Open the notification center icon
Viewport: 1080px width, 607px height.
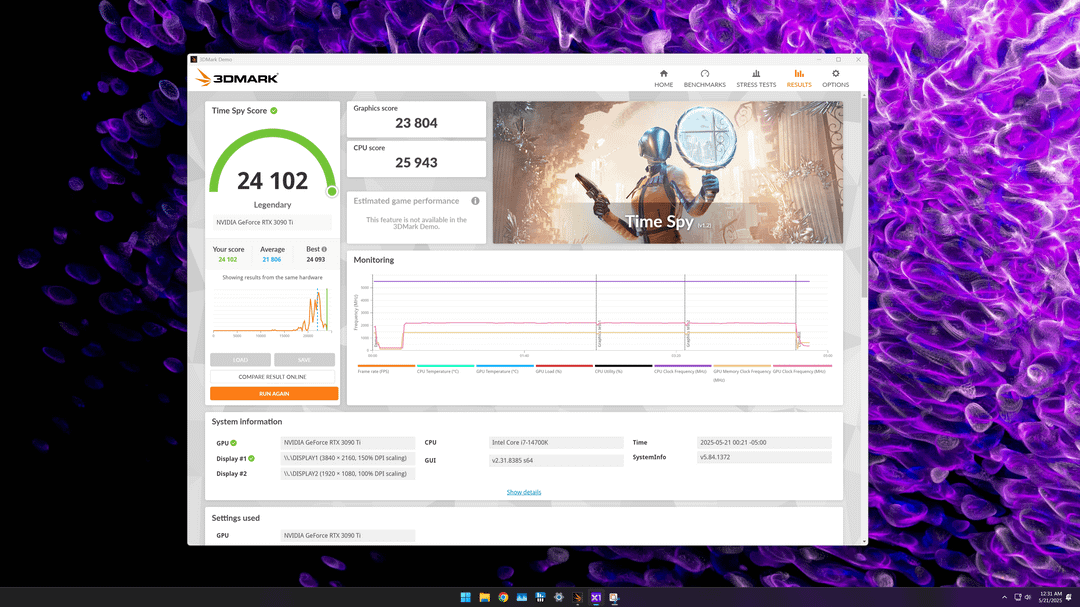(x=1069, y=597)
